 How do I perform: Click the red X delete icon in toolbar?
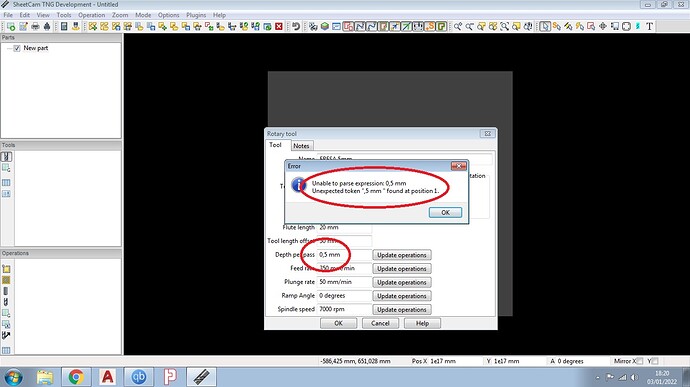tap(279, 26)
